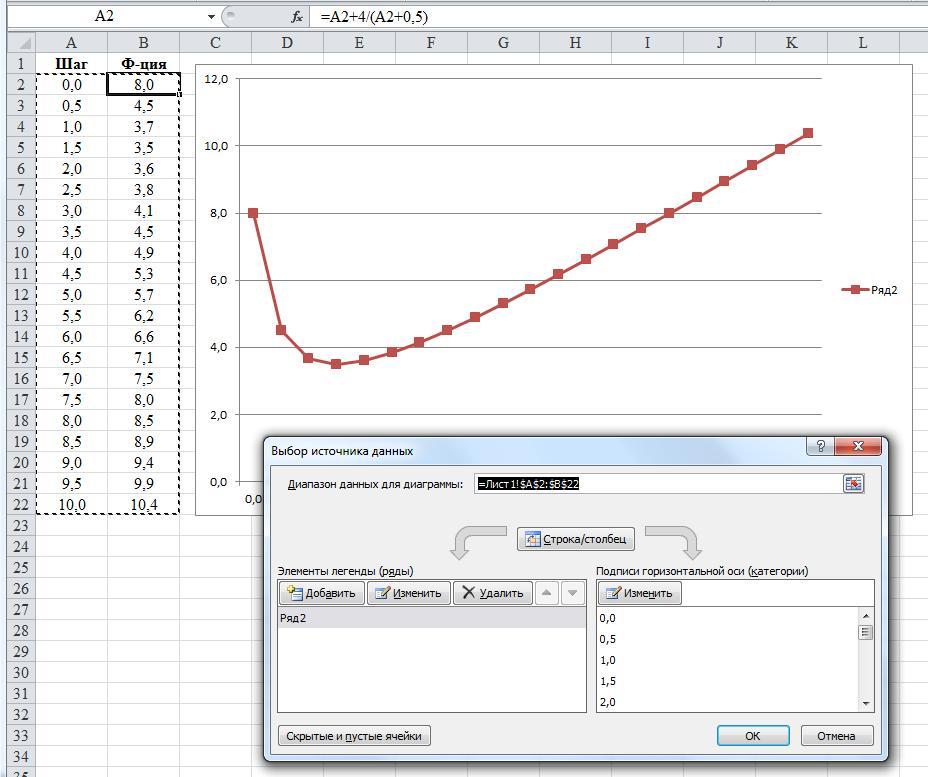
Task: Click cell B22 with value 10,4
Action: tap(143, 505)
